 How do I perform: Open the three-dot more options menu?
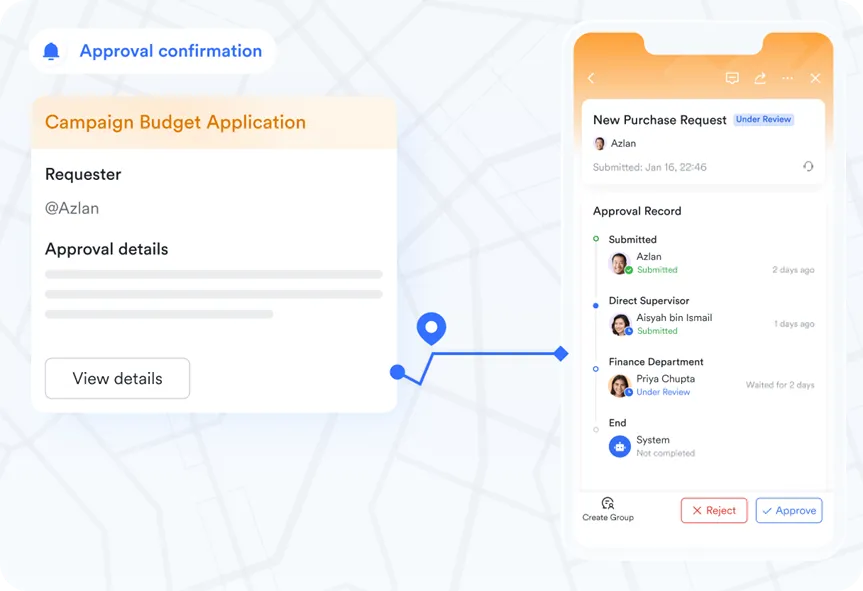coord(788,78)
